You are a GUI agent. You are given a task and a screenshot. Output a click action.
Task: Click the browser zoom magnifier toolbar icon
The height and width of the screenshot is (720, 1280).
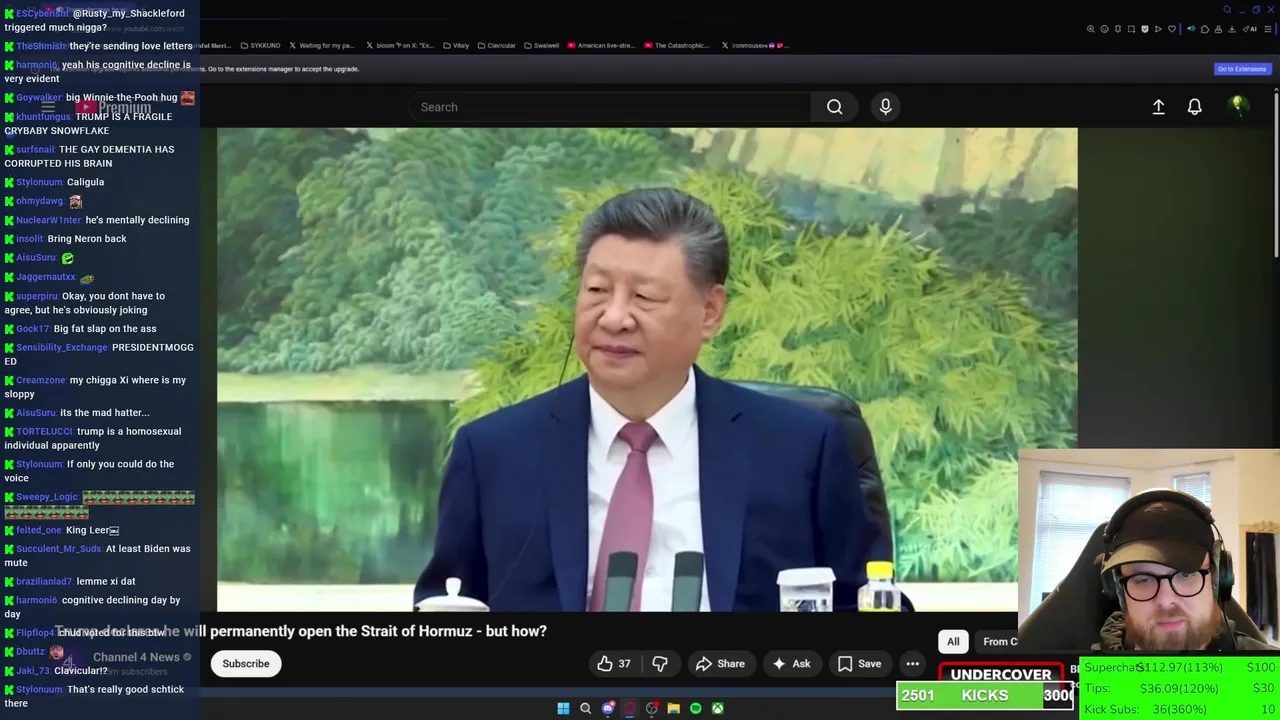click(x=1091, y=29)
